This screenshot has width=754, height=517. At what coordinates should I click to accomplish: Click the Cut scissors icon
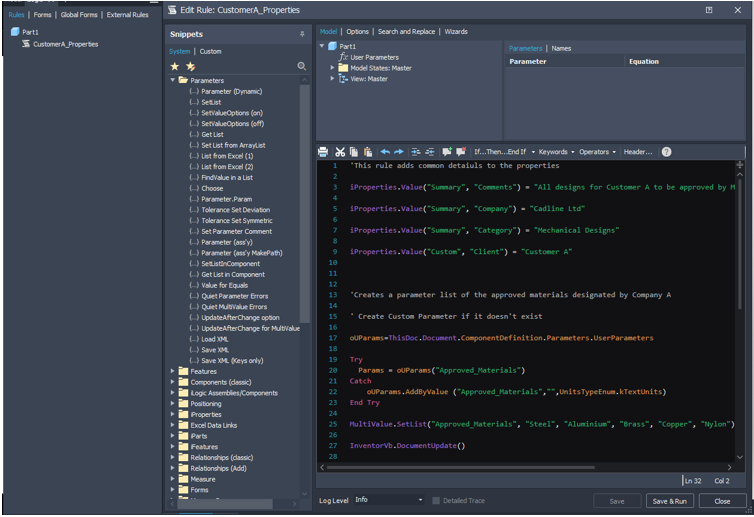(340, 152)
